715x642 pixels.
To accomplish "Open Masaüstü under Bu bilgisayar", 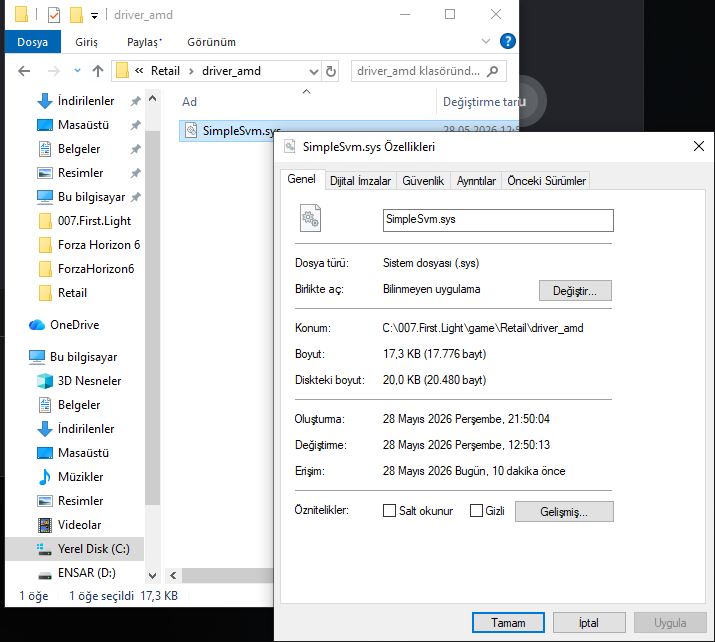I will pos(83,453).
